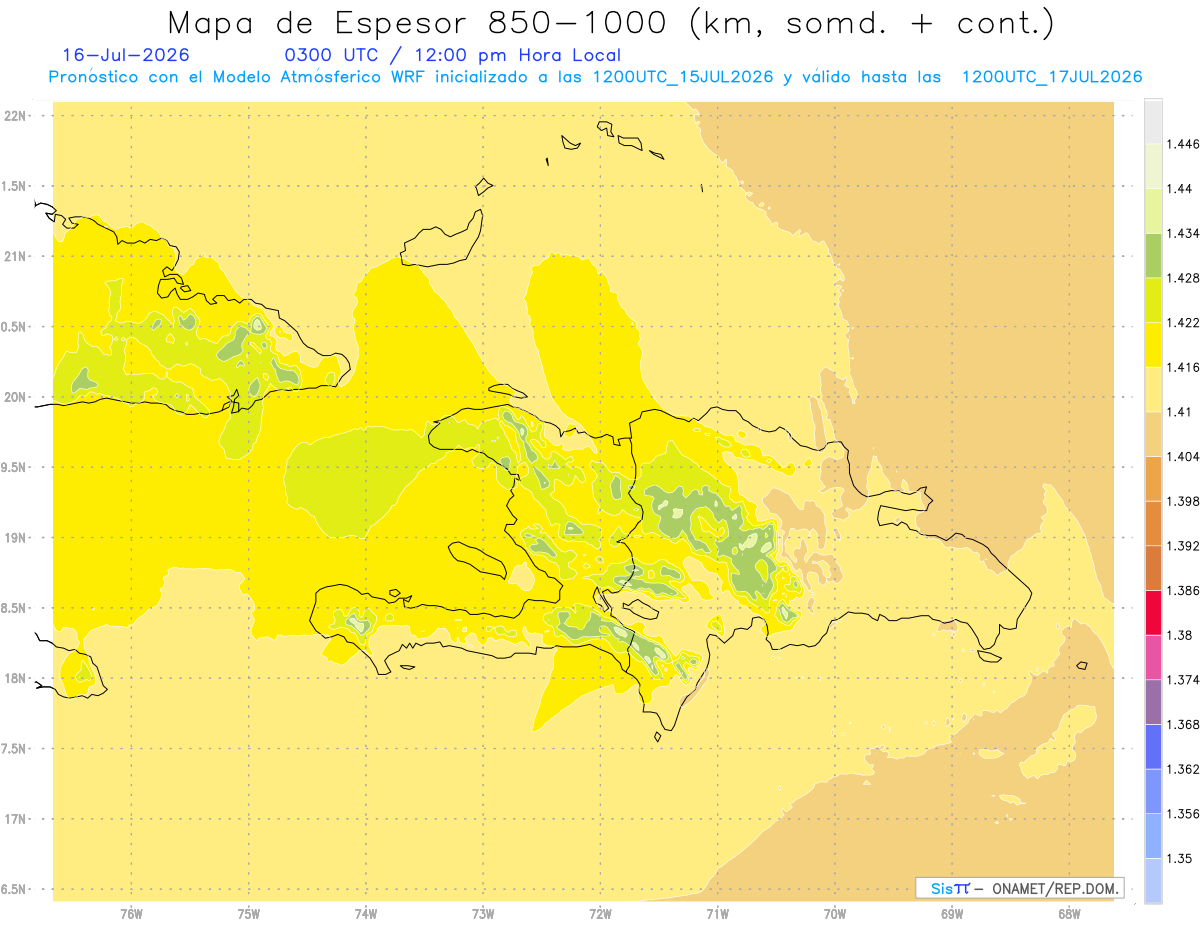
Task: Click the 73W longitude label
Action: point(483,914)
